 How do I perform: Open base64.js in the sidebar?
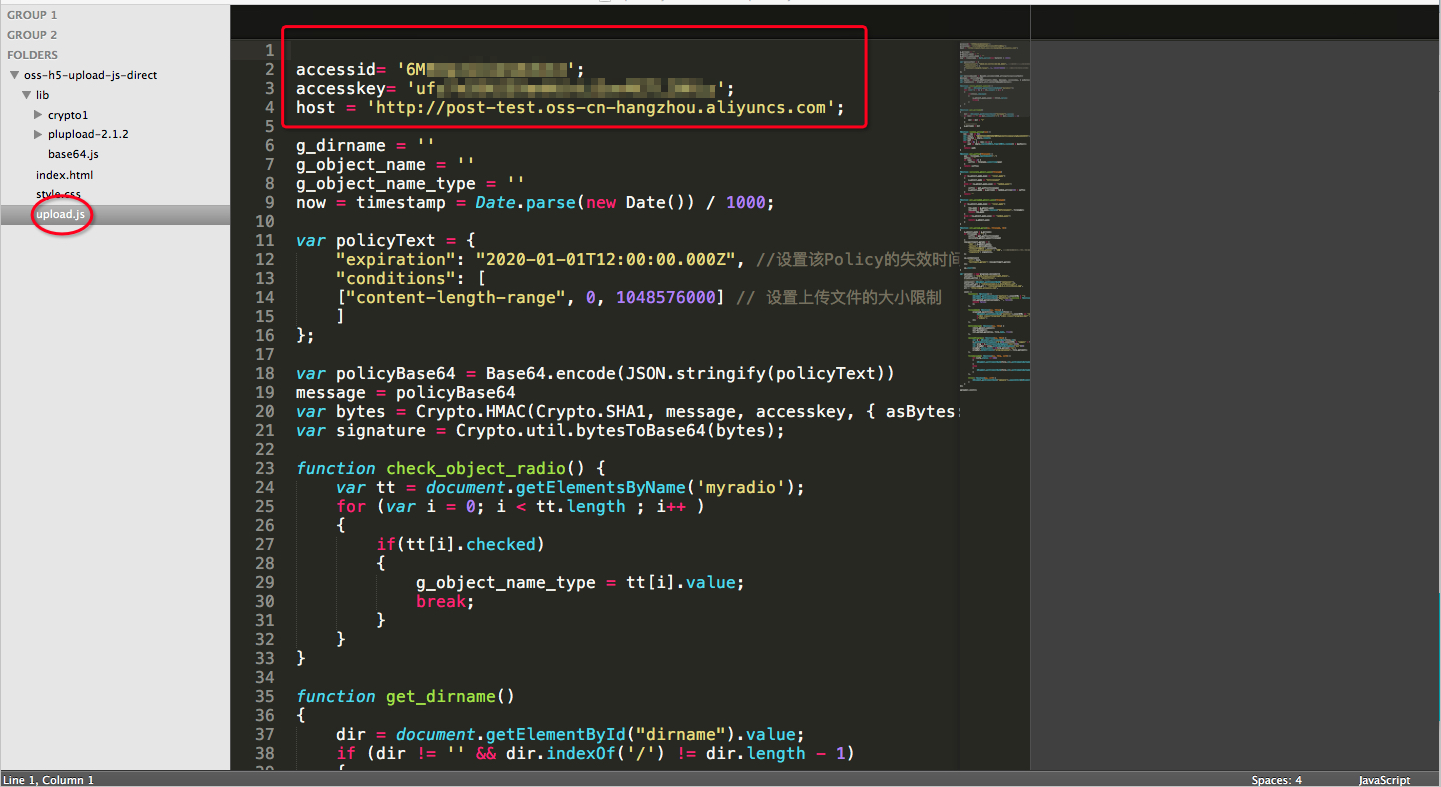pos(73,154)
